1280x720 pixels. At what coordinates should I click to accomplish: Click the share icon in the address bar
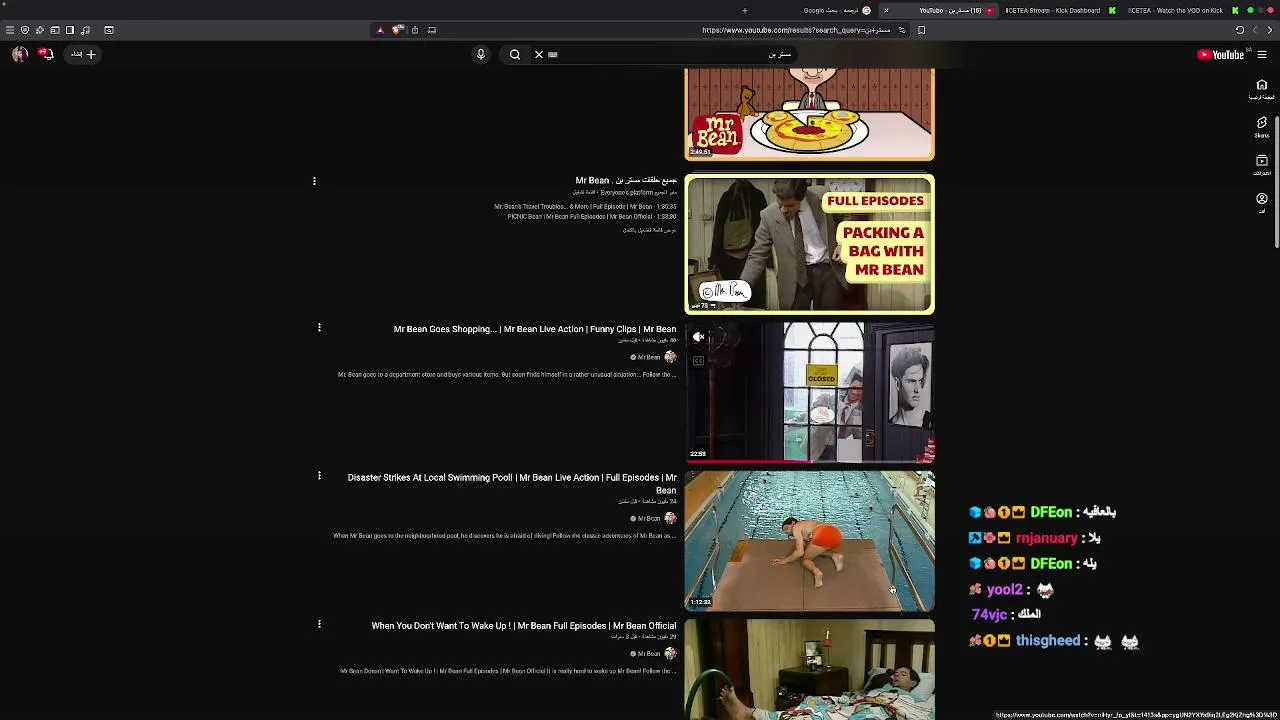(x=415, y=30)
